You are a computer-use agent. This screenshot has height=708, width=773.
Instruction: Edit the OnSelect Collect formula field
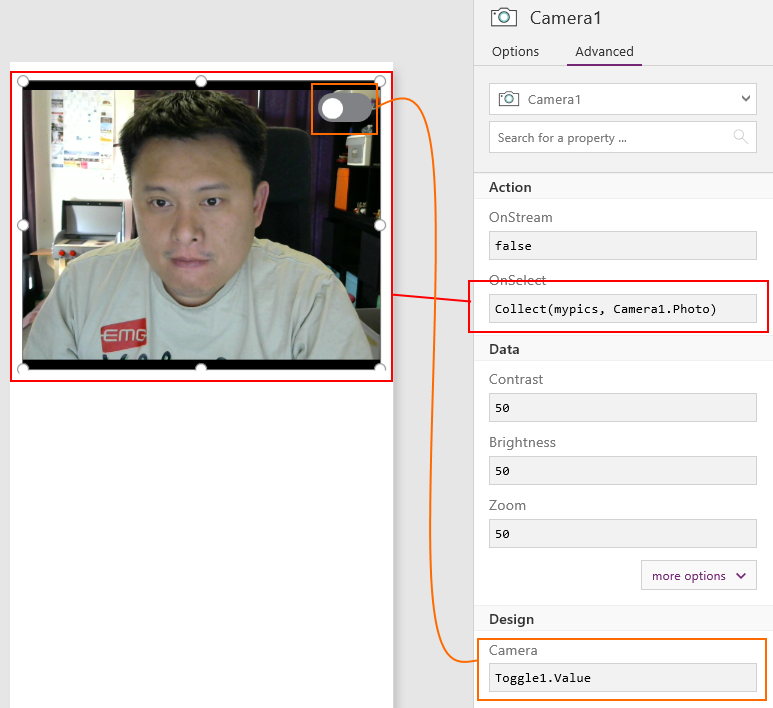622,309
